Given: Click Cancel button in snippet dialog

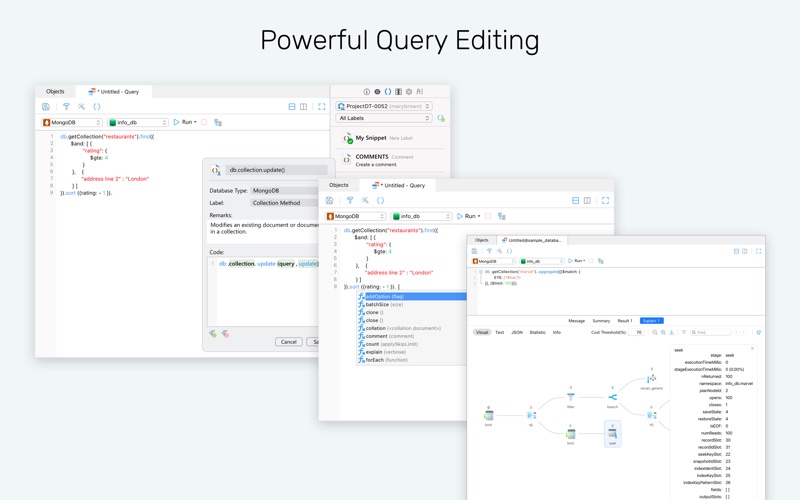Looking at the screenshot, I should (288, 342).
